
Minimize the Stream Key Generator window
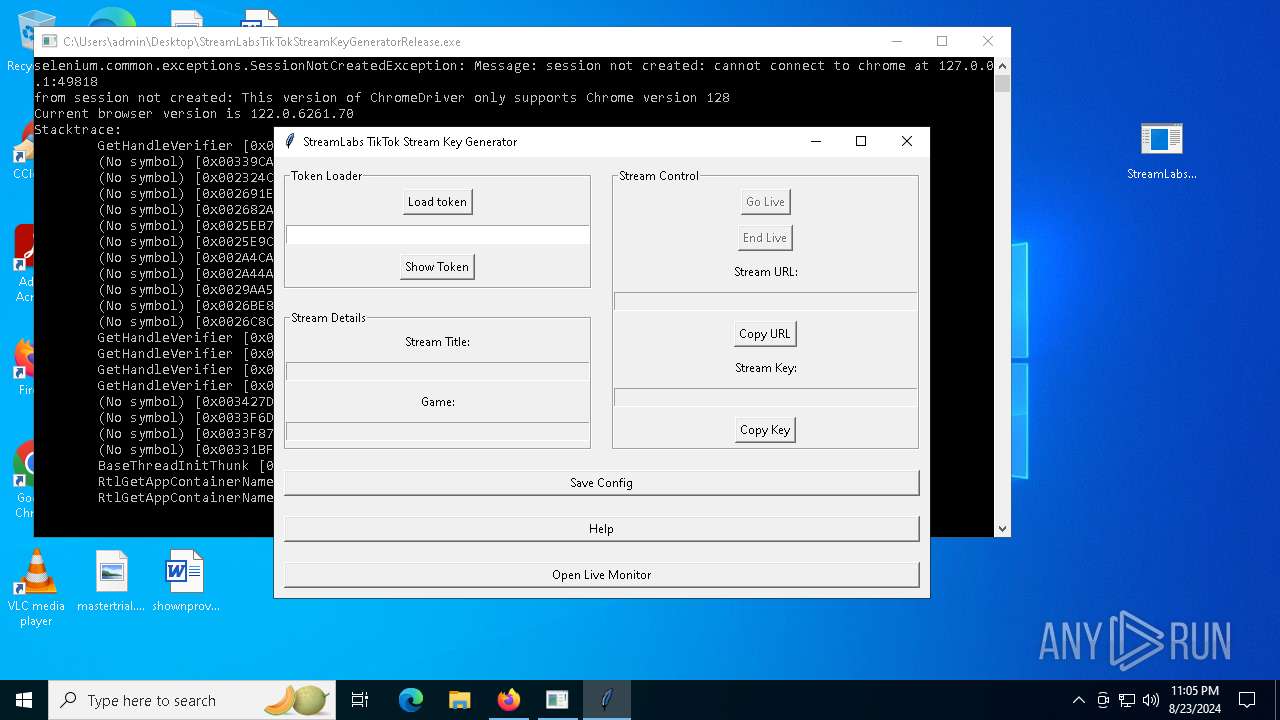[x=815, y=141]
